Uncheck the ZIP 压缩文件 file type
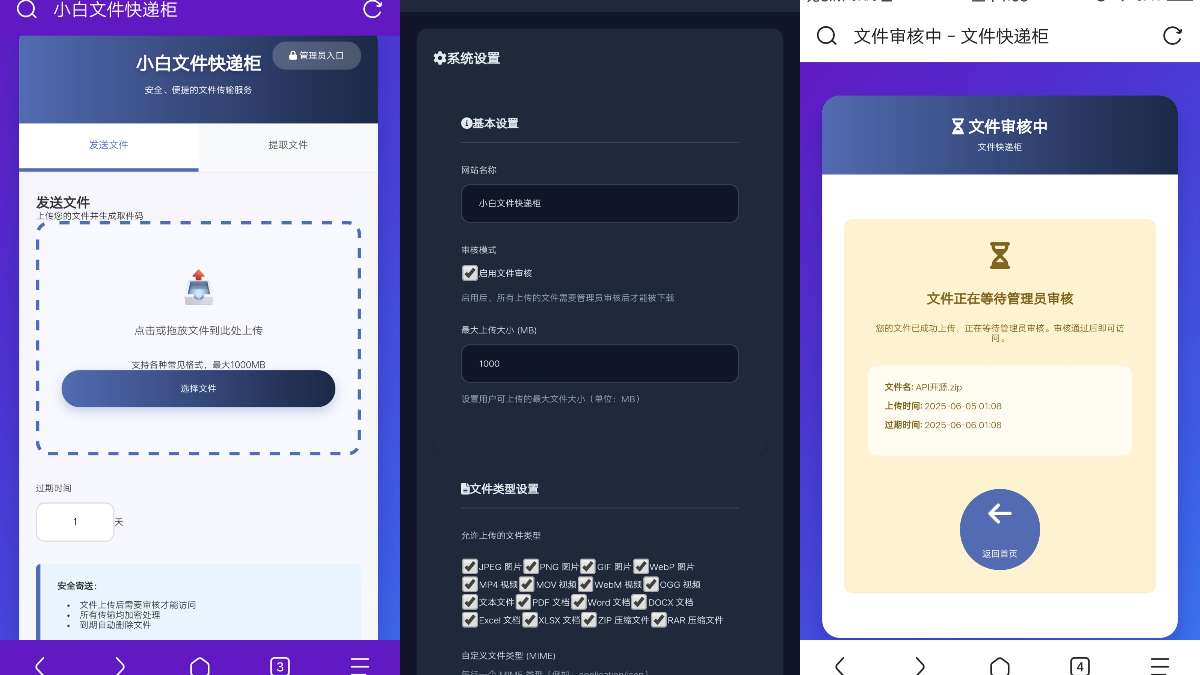Image resolution: width=1200 pixels, height=675 pixels. (589, 620)
